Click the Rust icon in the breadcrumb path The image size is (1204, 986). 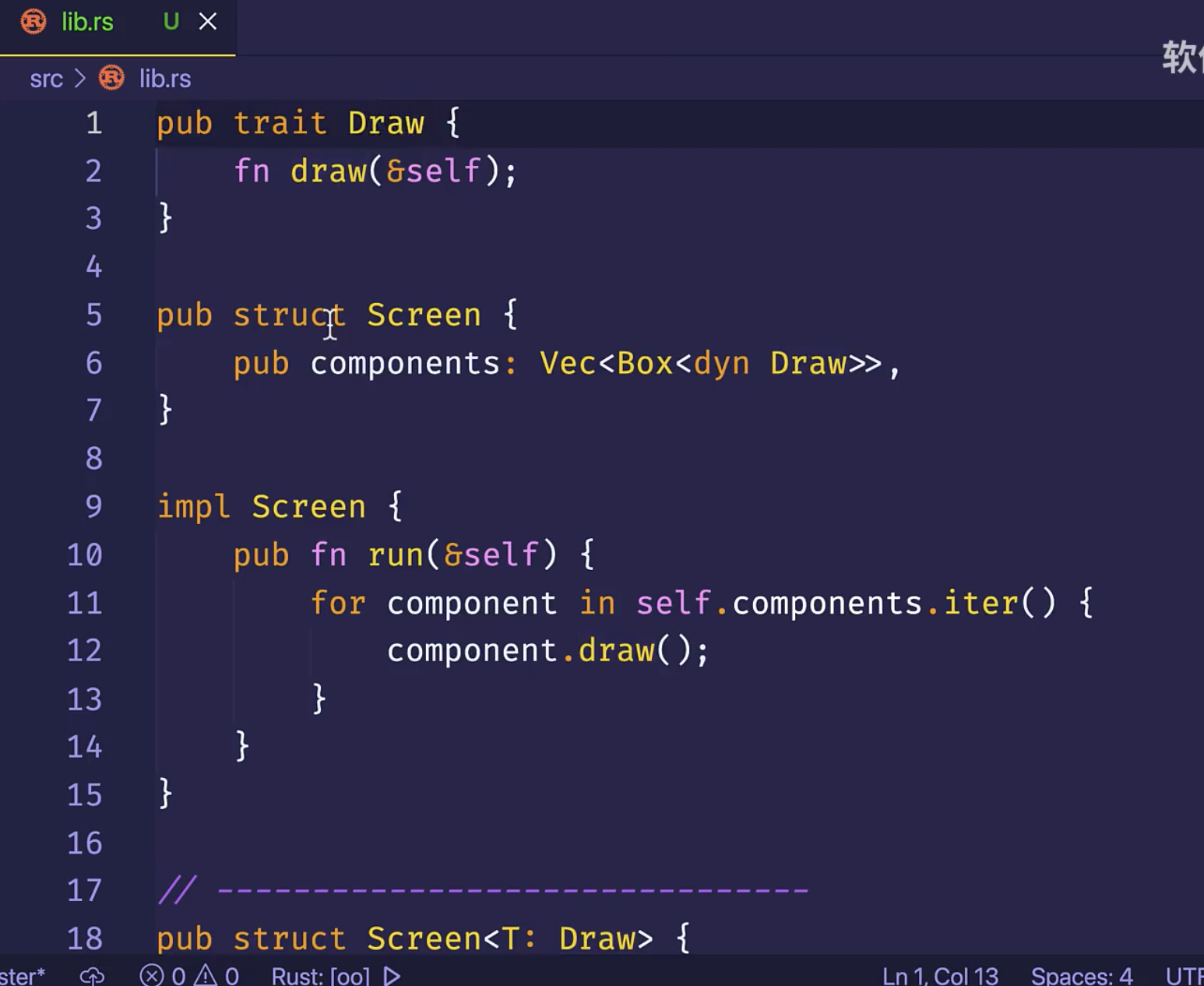point(111,79)
